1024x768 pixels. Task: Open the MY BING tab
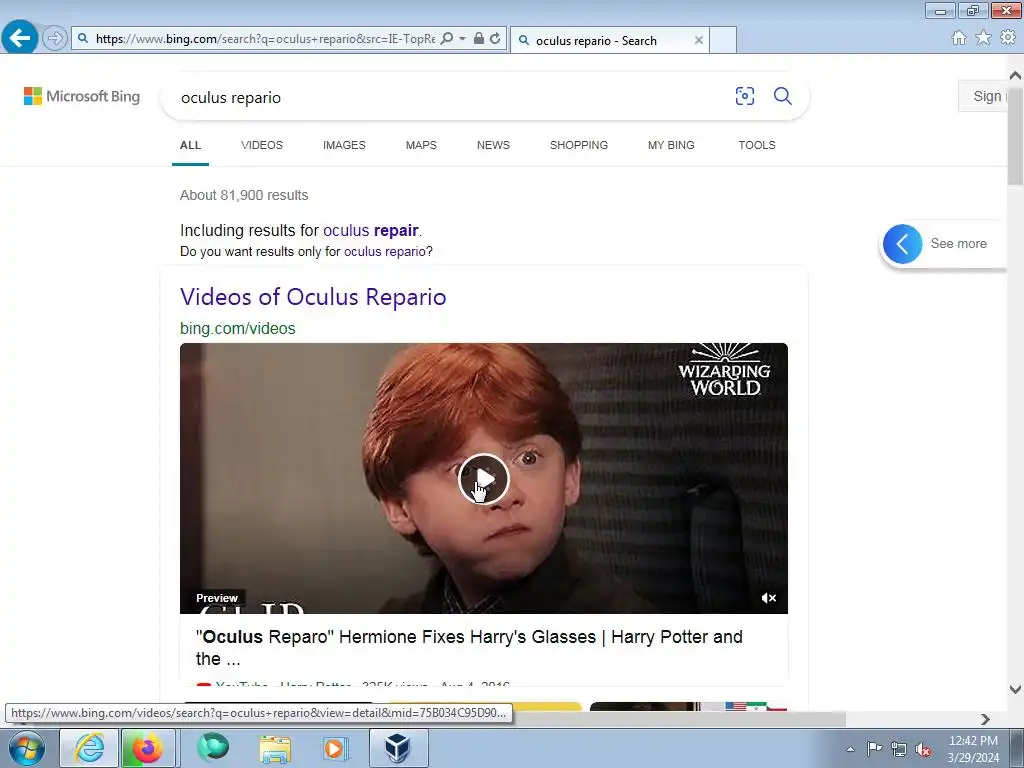click(671, 145)
